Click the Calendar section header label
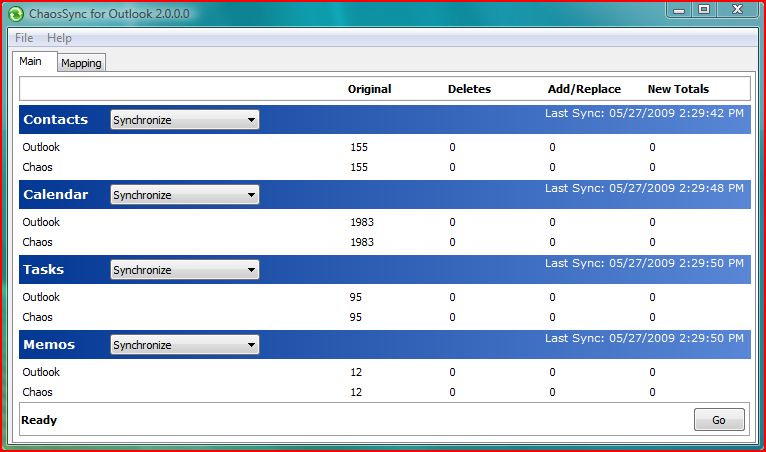Image resolution: width=766 pixels, height=452 pixels. tap(56, 194)
